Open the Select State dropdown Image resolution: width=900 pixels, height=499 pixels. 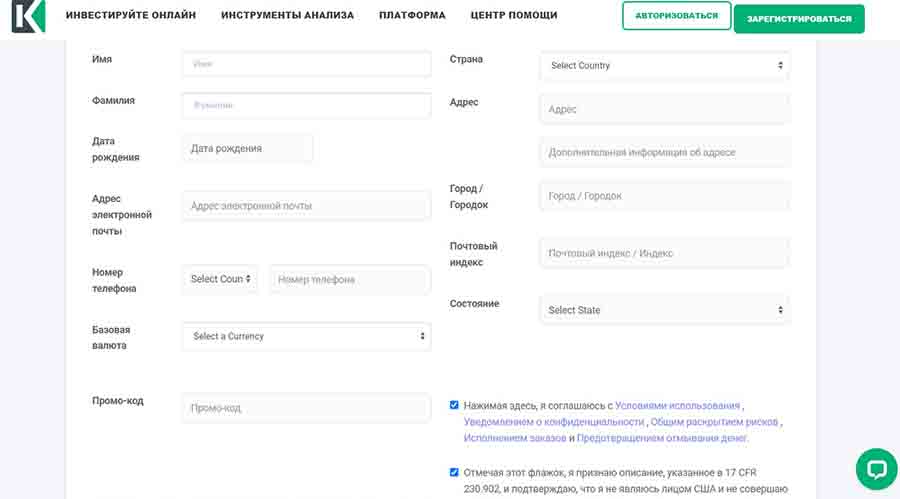coord(664,310)
